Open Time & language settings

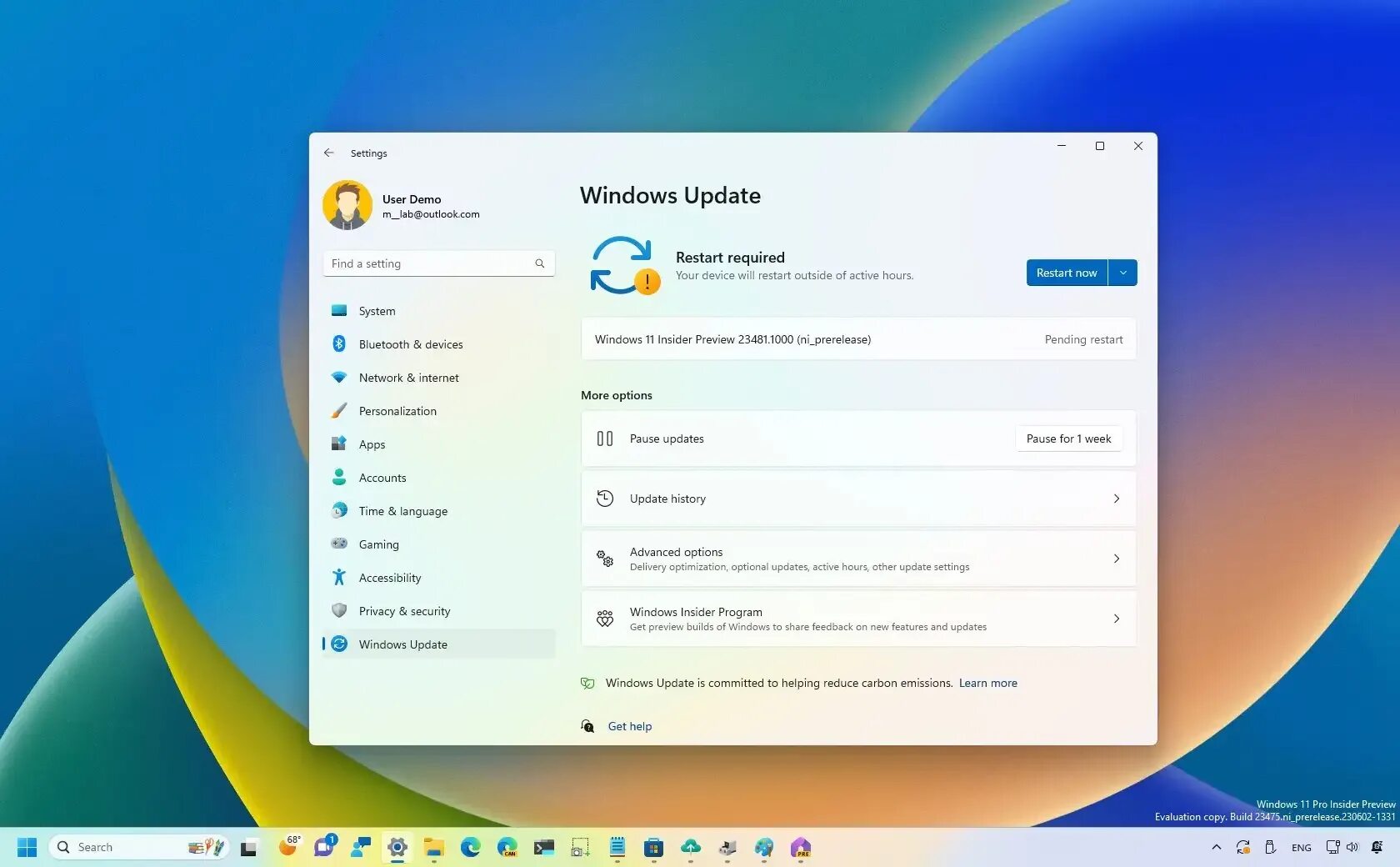438,511
